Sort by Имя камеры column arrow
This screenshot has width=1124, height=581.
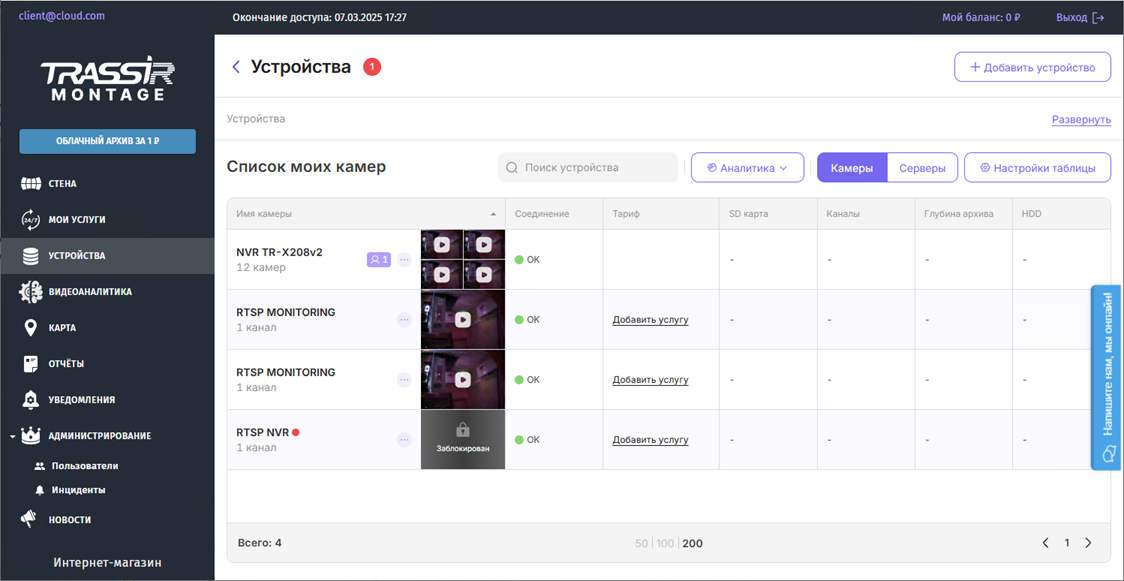(x=493, y=215)
